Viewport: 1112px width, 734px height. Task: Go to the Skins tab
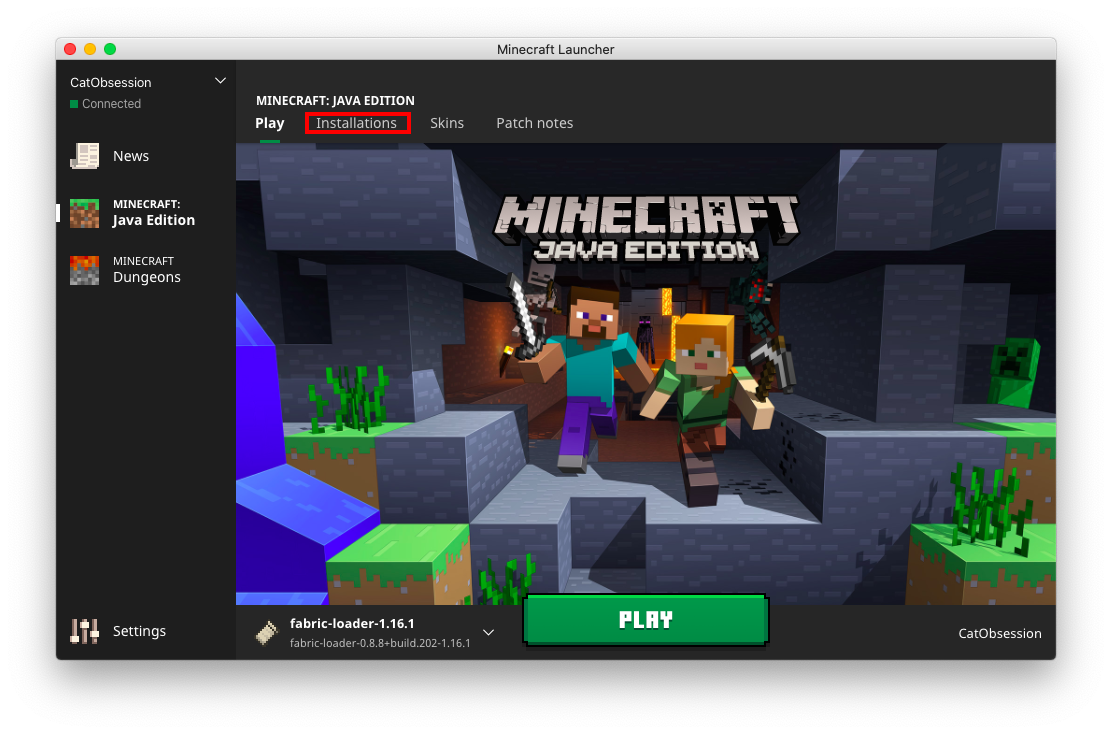(x=447, y=123)
